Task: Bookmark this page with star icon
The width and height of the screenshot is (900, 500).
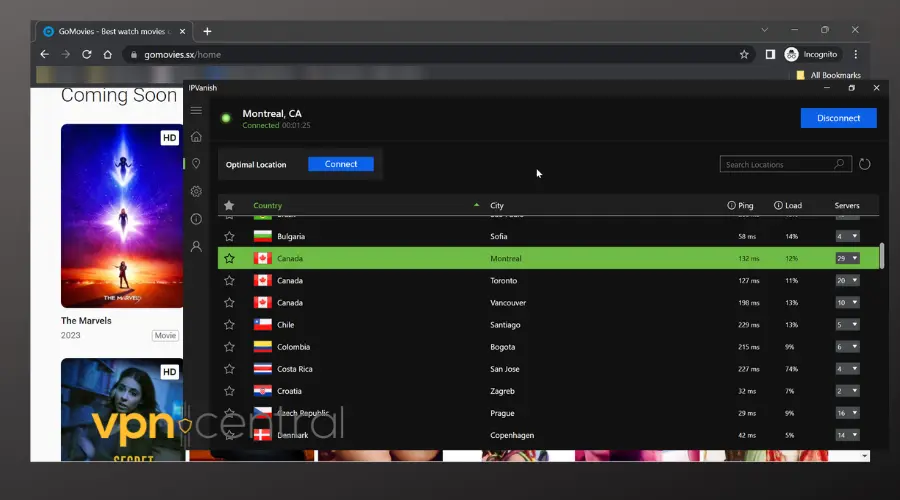Action: coord(744,55)
